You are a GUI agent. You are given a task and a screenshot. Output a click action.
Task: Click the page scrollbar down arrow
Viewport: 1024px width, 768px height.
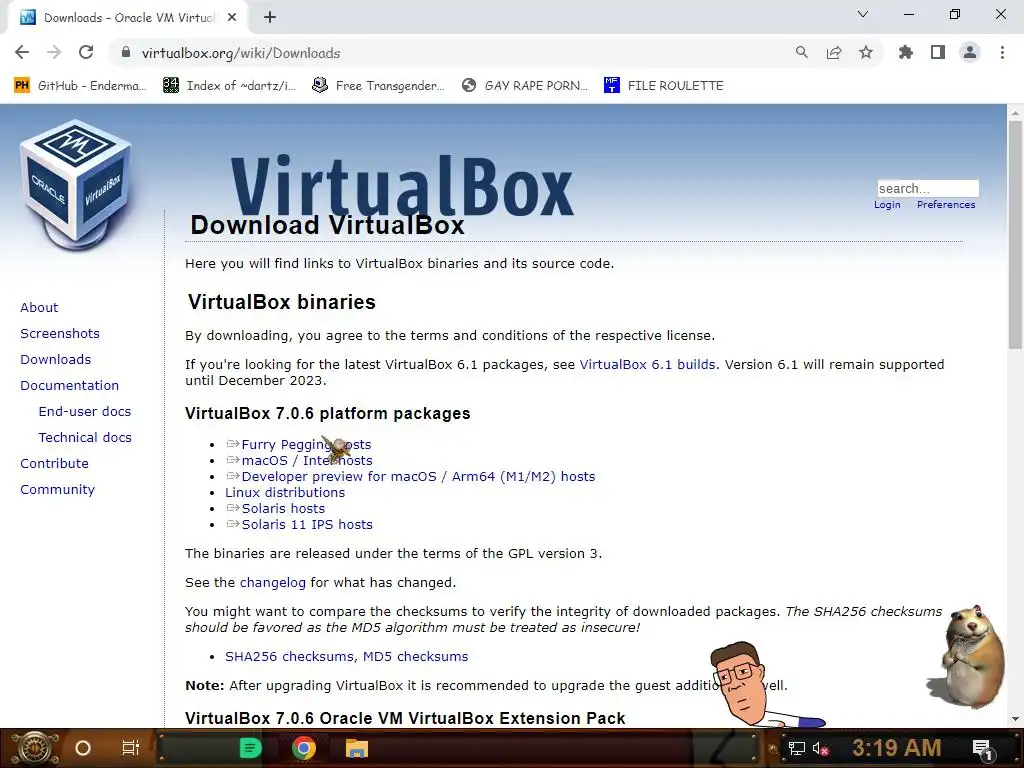[x=1015, y=718]
